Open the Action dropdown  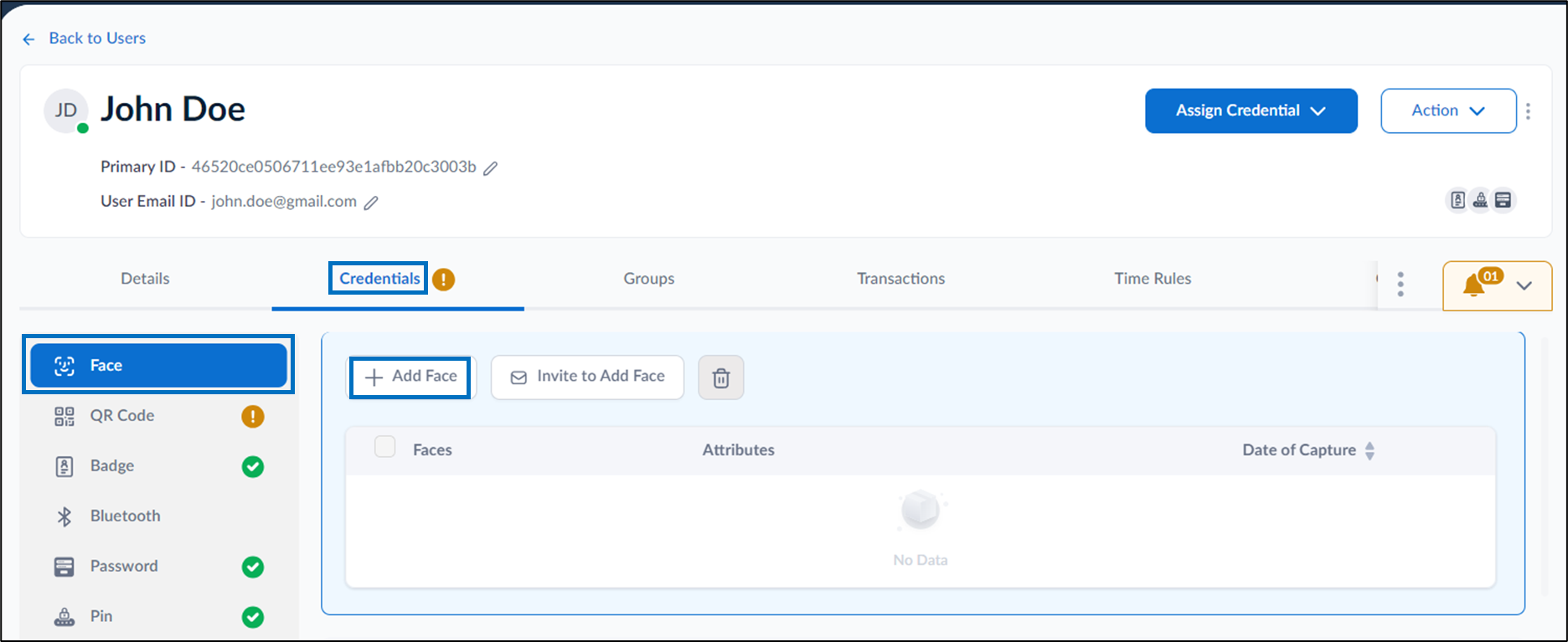[x=1447, y=110]
